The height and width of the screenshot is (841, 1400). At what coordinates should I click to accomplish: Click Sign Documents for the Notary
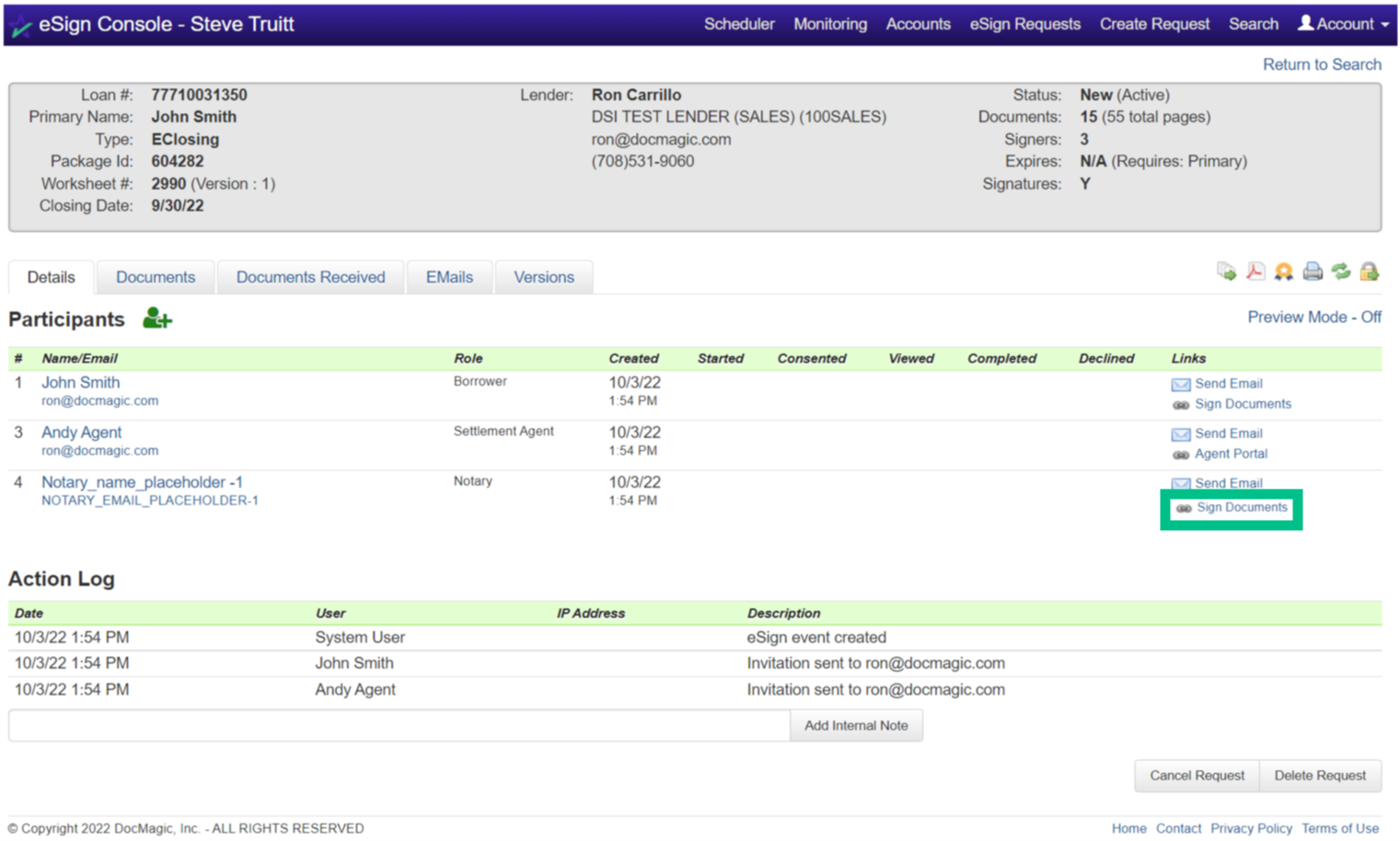1242,507
